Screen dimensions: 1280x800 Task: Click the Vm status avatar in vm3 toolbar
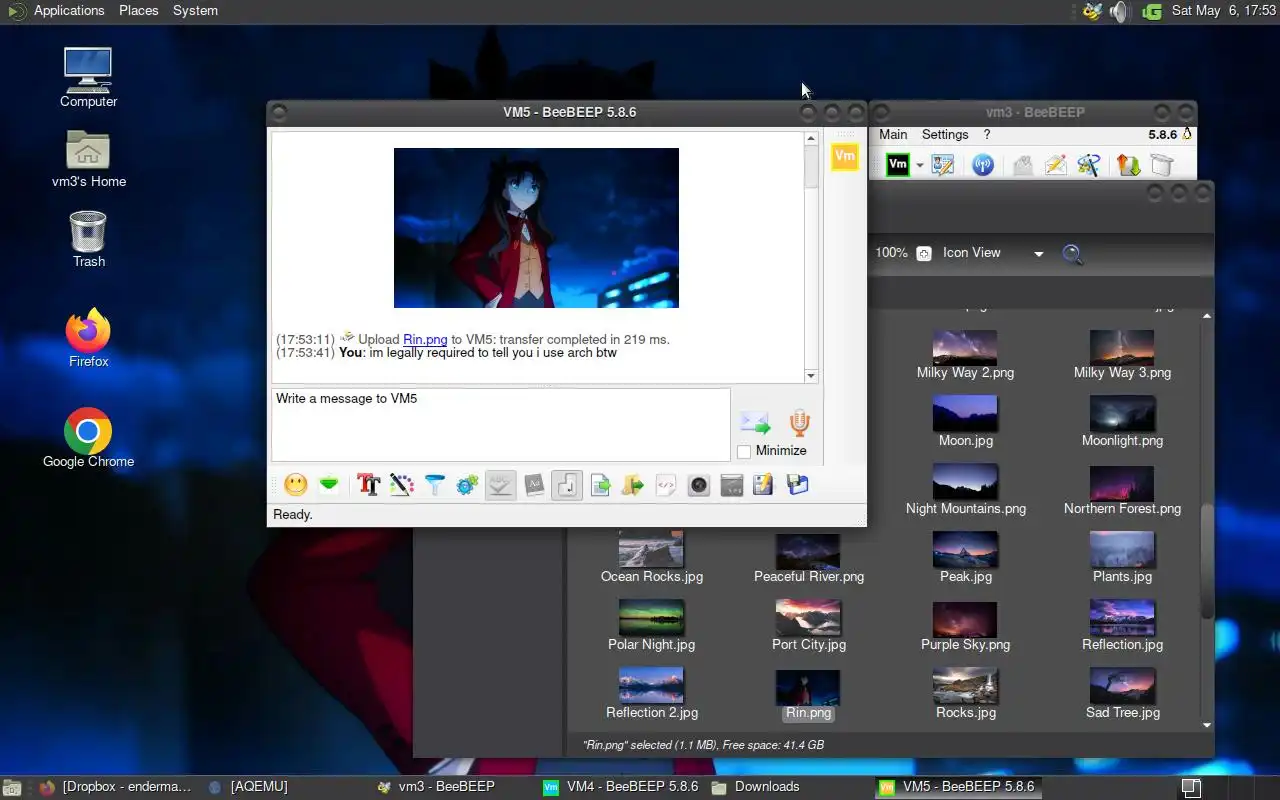898,165
